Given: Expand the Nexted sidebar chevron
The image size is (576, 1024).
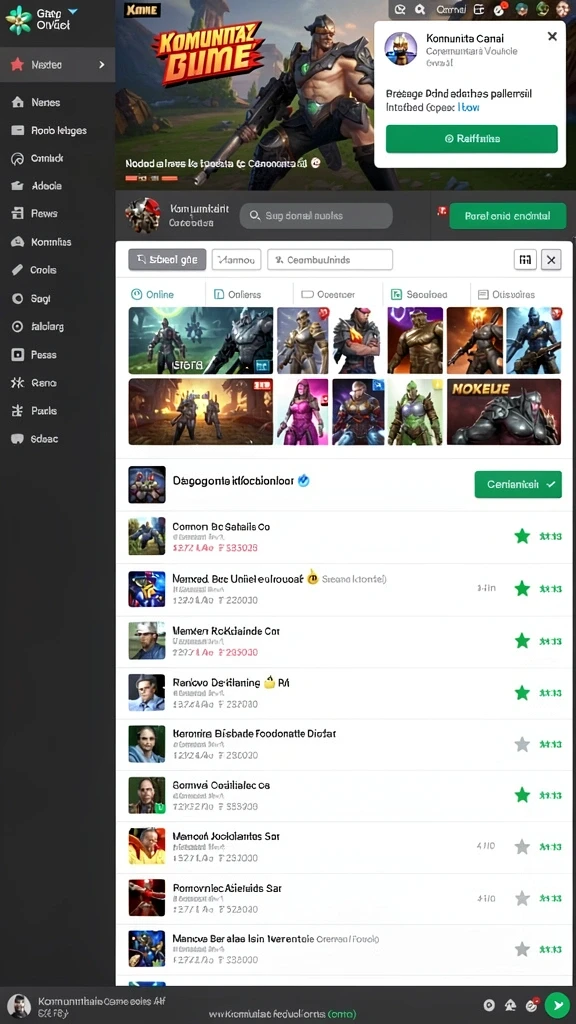Looking at the screenshot, I should point(101,65).
